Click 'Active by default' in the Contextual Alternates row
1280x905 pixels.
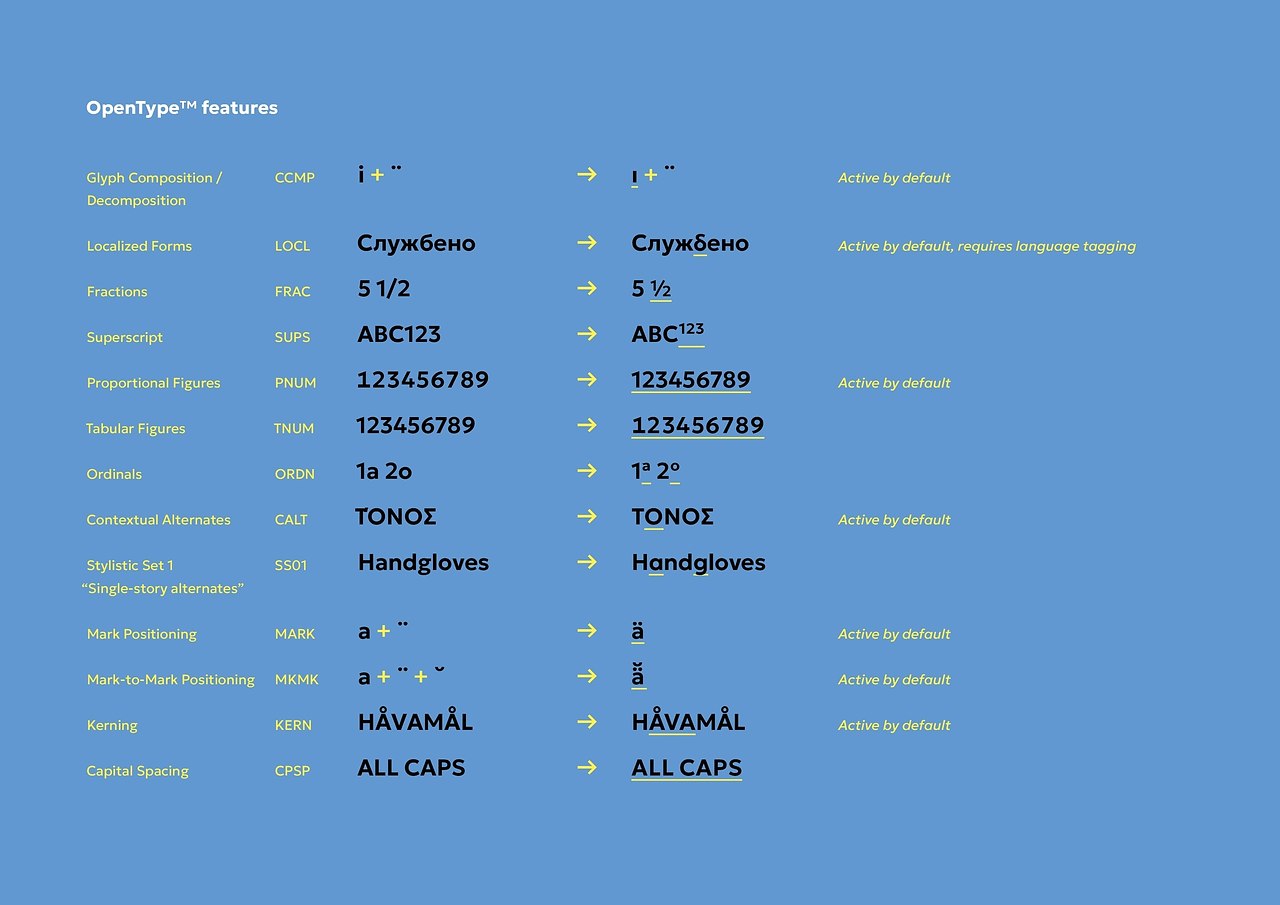[x=895, y=520]
